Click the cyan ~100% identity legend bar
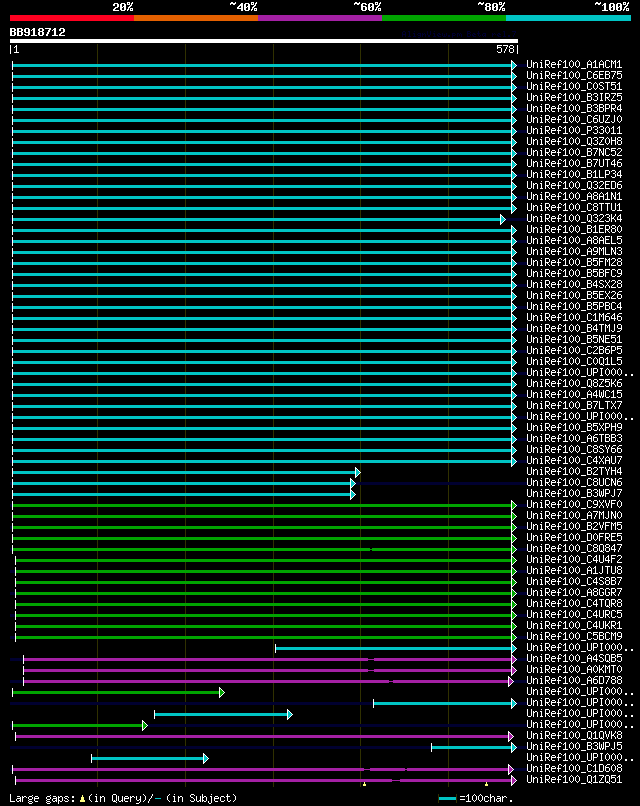 pyautogui.click(x=569, y=18)
